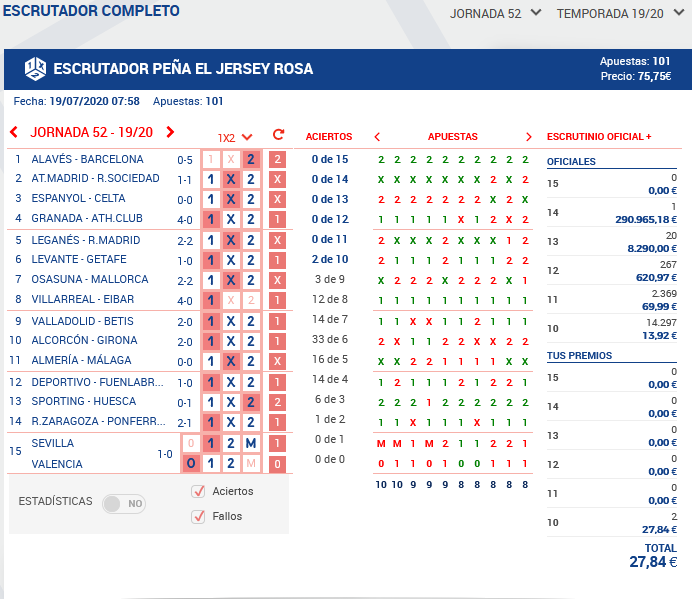
Task: Uncheck the Fallos checkbox
Action: (198, 516)
